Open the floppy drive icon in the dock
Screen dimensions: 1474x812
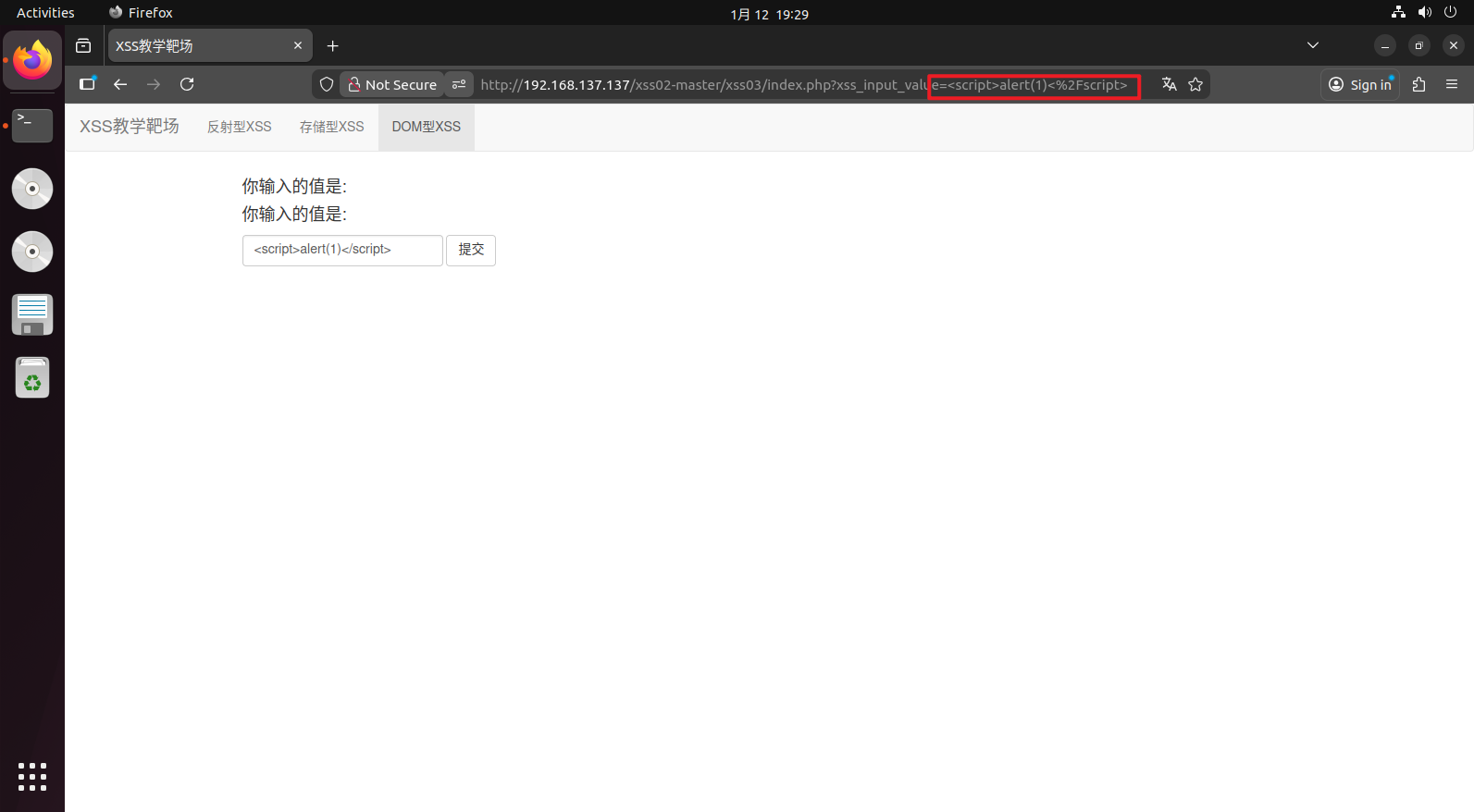click(x=32, y=314)
